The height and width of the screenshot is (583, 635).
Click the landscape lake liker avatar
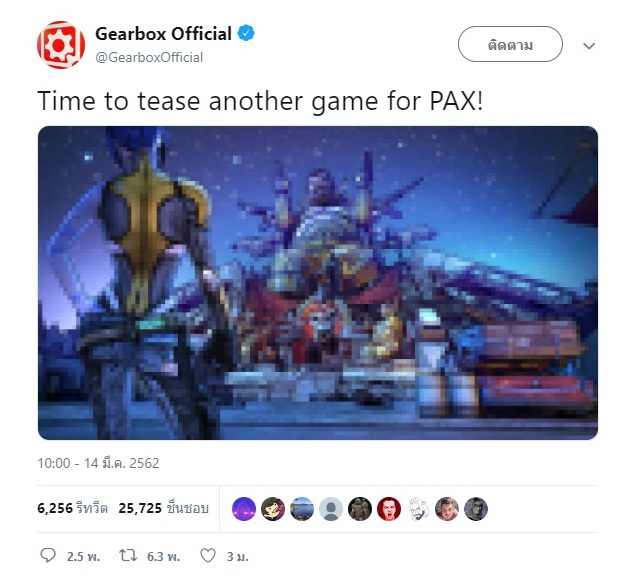(302, 509)
